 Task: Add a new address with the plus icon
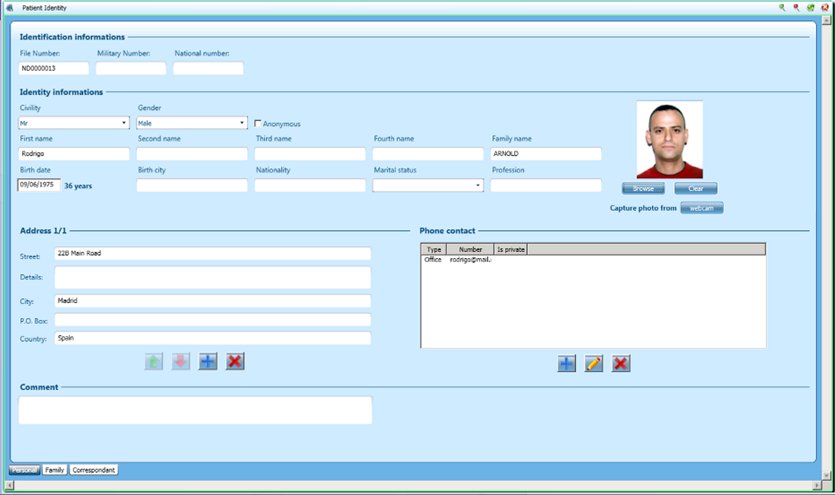tap(207, 361)
